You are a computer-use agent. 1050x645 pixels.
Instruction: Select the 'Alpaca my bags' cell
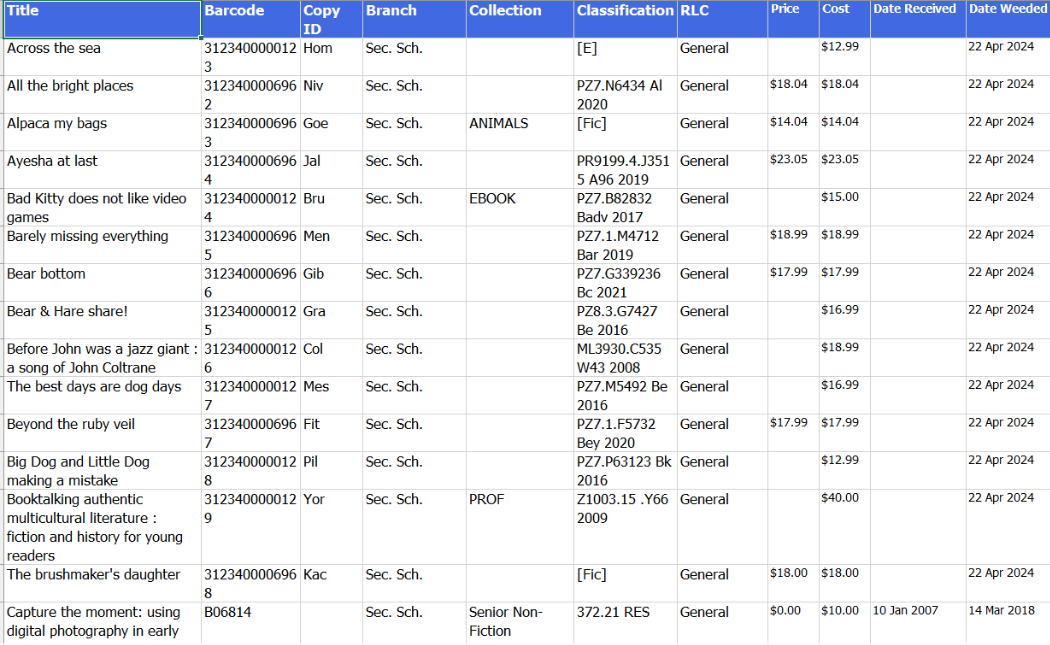pos(102,132)
